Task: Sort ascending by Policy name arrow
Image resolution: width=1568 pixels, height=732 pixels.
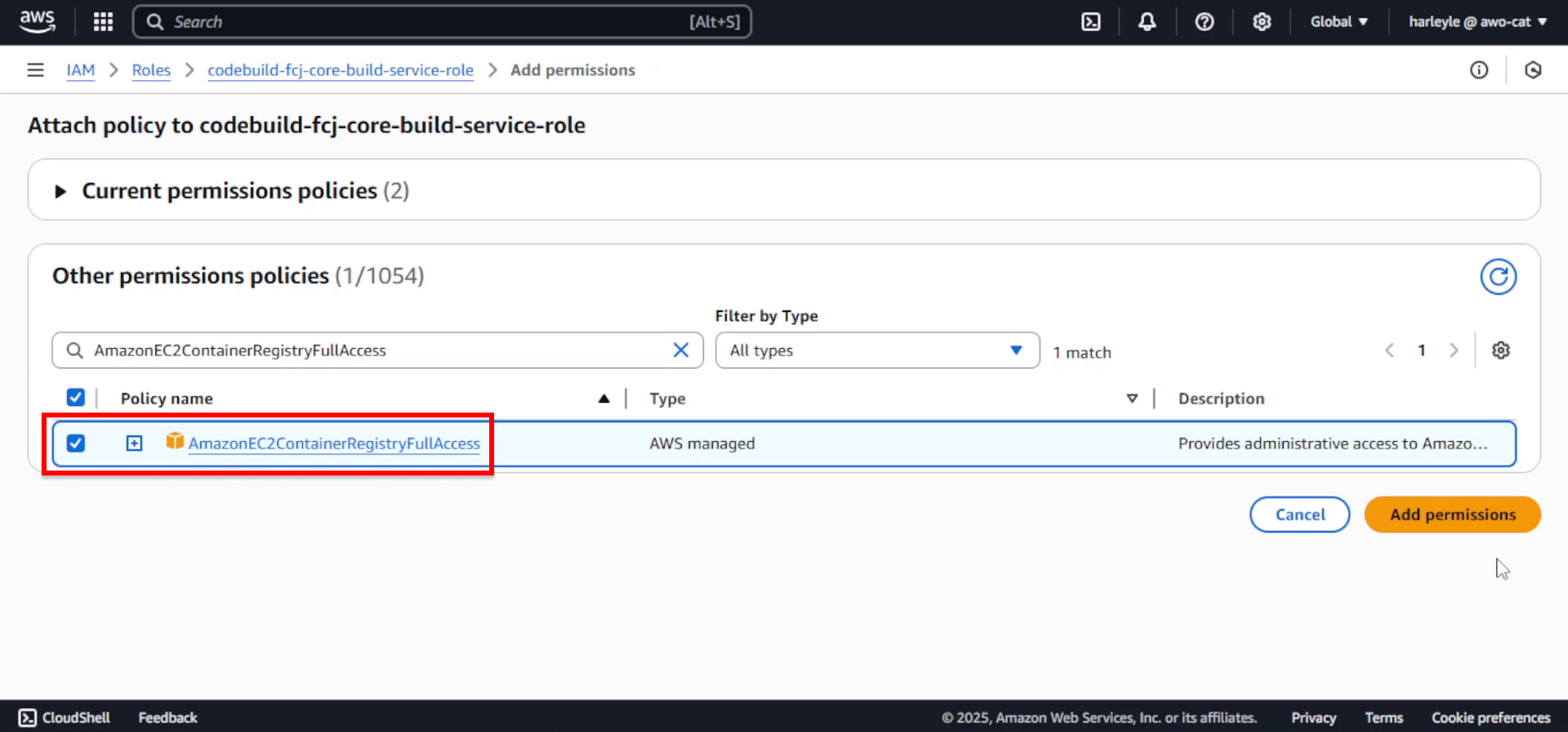Action: 604,399
